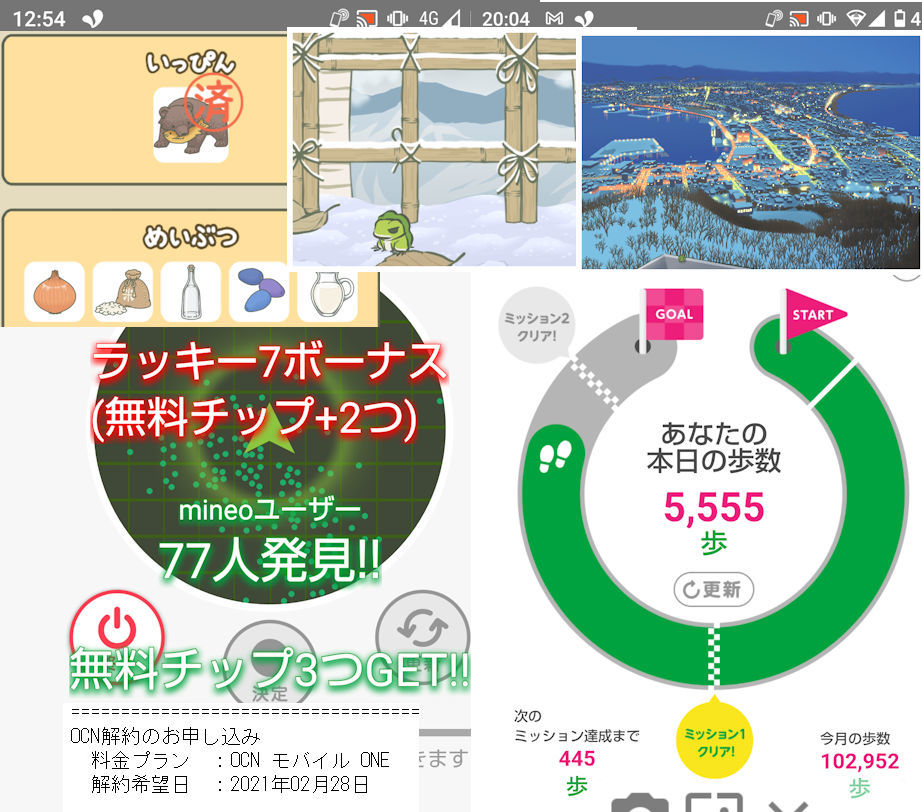Tap the milk pitcher specialty item
The width and height of the screenshot is (922, 812).
328,296
